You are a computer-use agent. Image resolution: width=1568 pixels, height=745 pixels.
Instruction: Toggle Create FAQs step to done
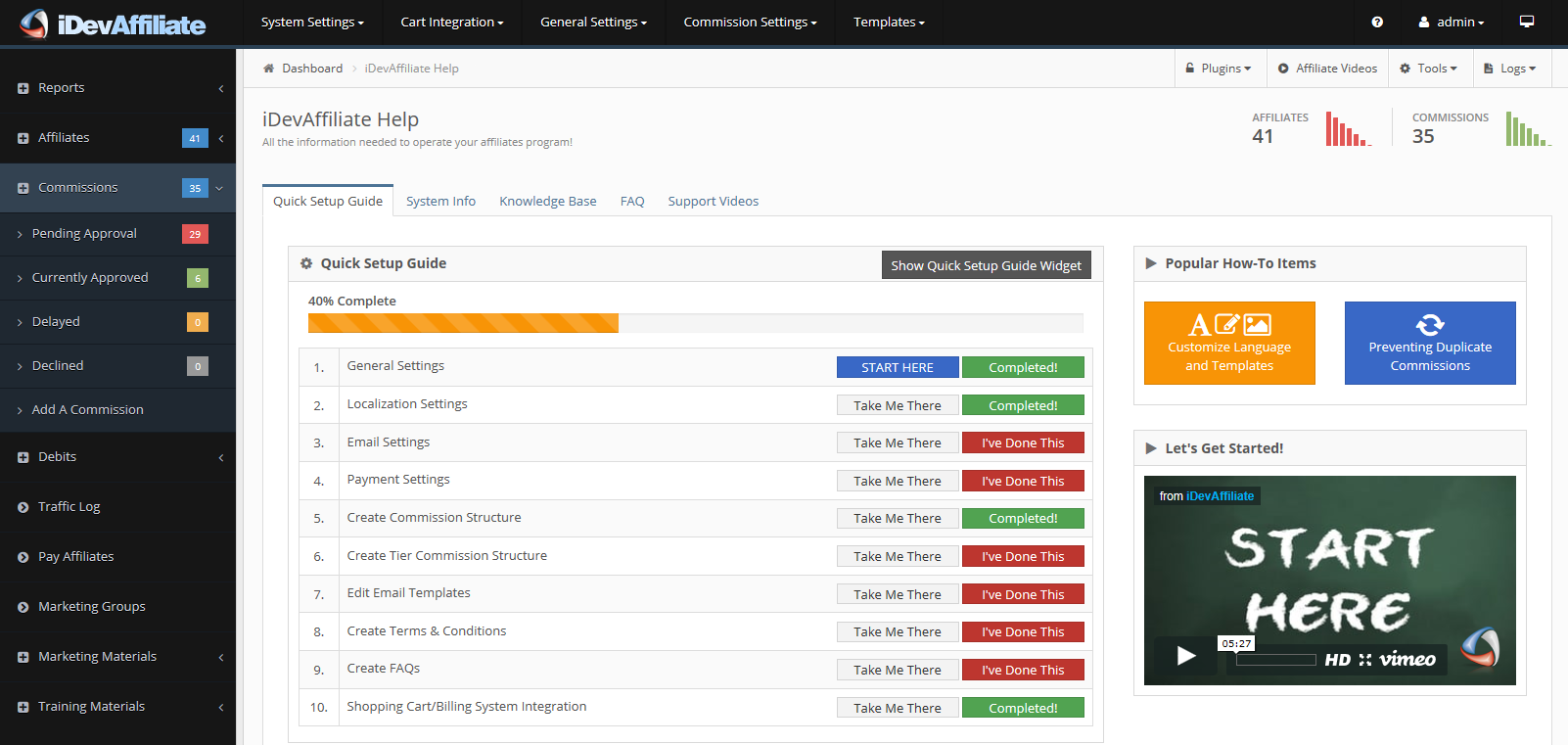tap(1023, 671)
